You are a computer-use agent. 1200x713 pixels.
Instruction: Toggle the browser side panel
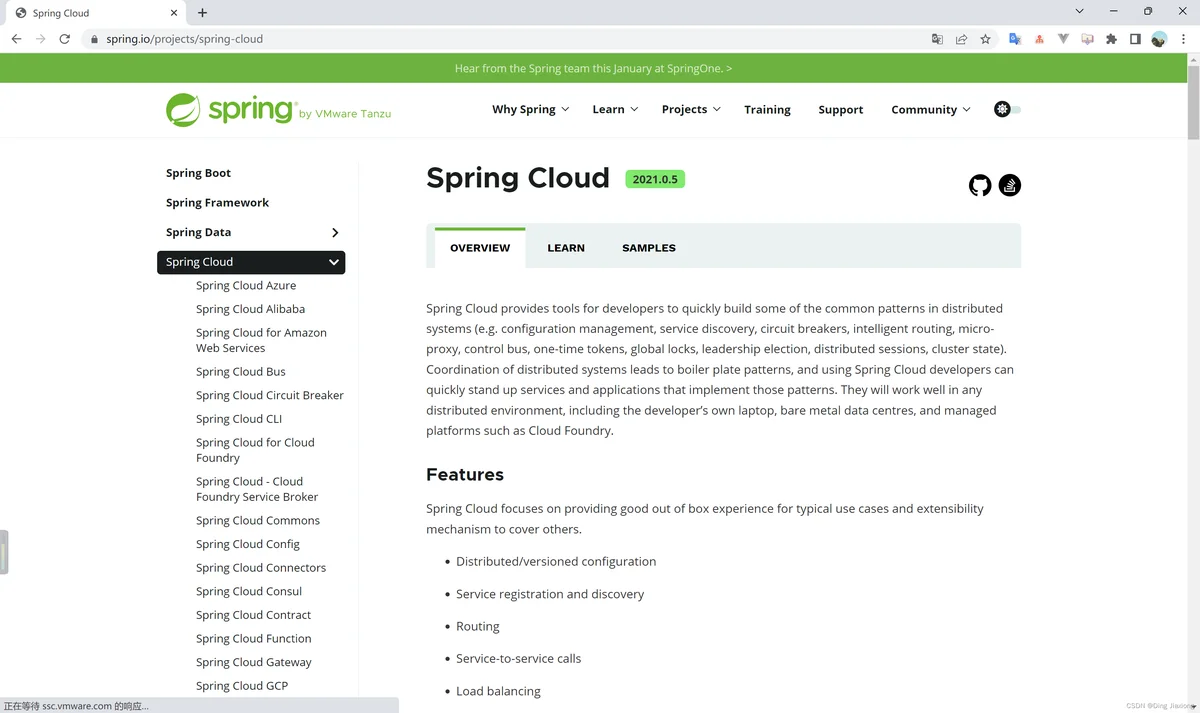coord(1135,39)
